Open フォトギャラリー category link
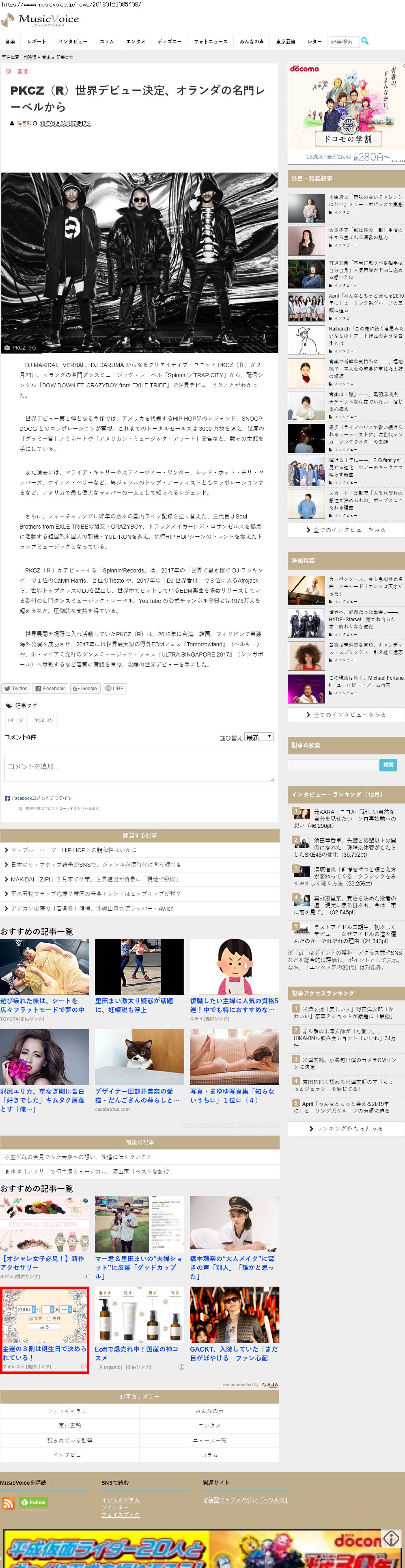 point(70,1411)
